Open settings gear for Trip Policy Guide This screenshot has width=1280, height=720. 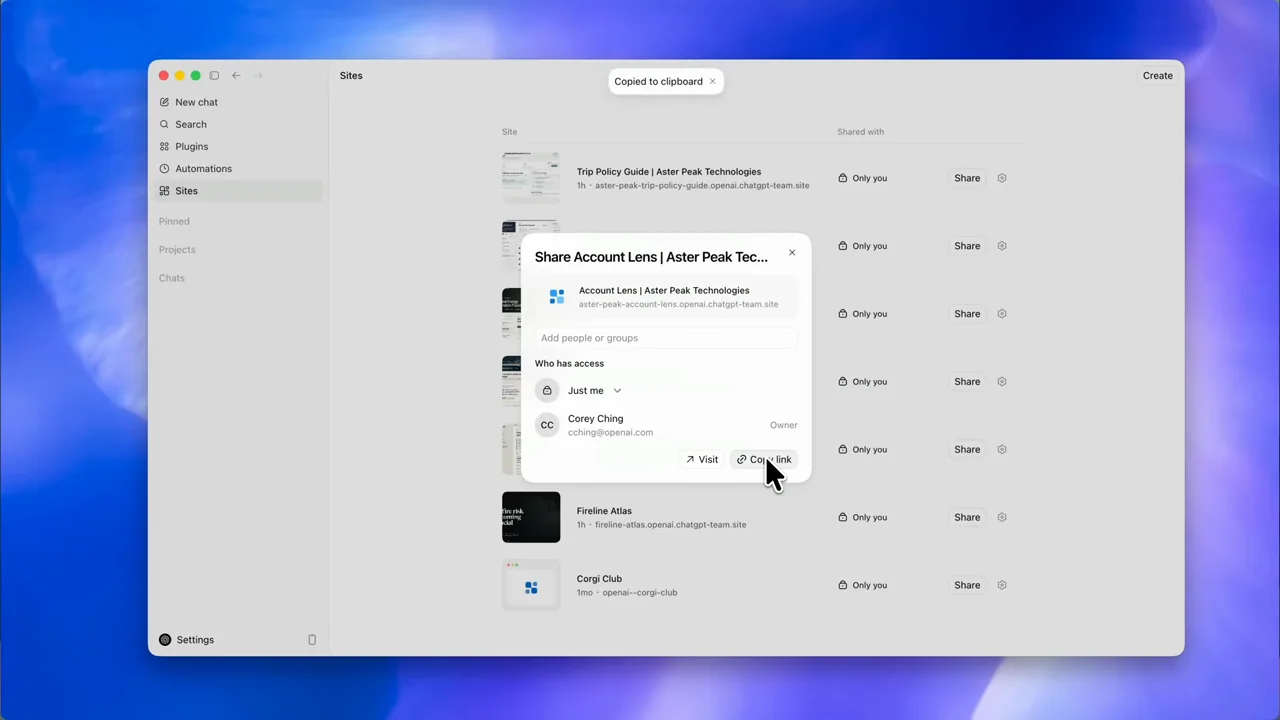1002,178
